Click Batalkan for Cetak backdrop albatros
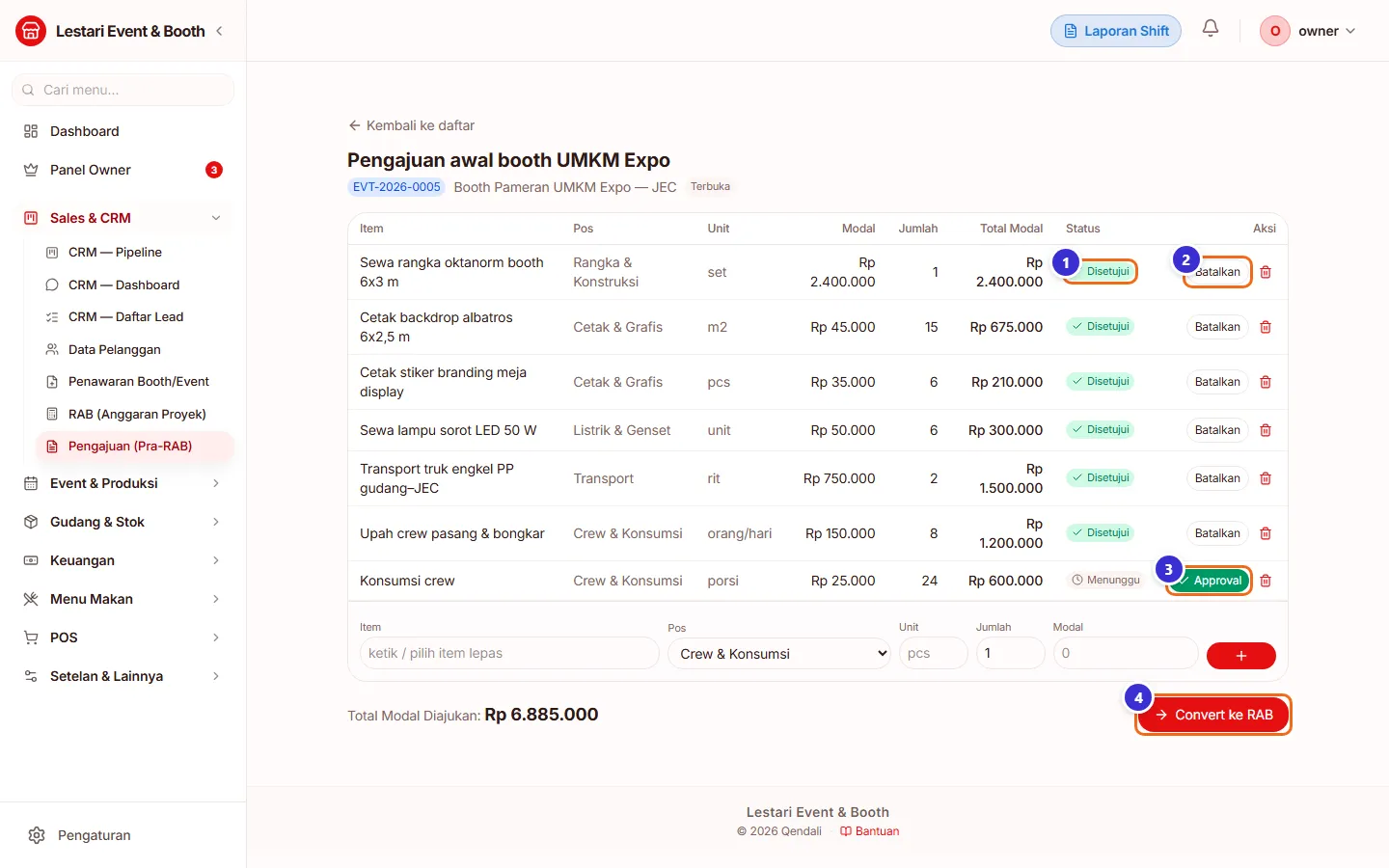Screen dimensions: 1389x868 pos(1217,327)
